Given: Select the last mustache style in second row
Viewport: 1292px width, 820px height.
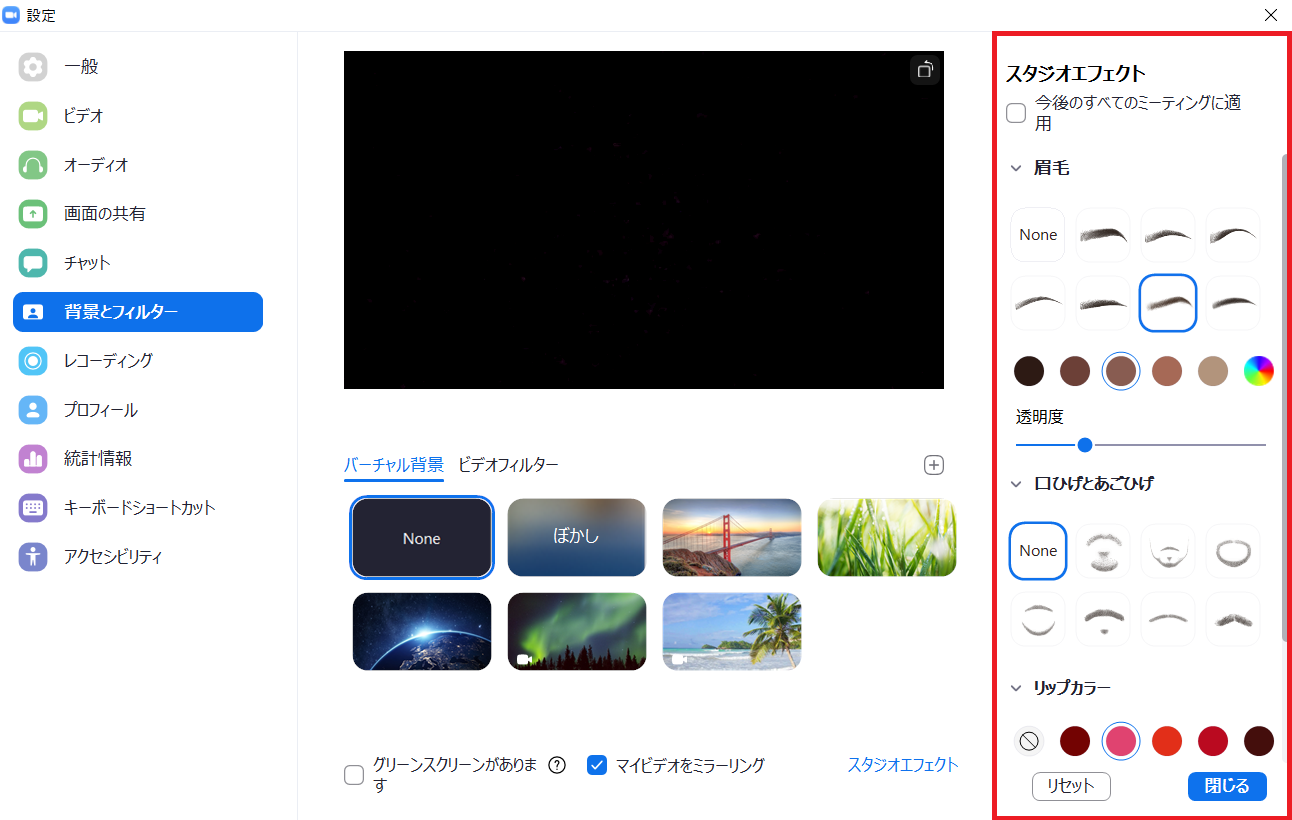Looking at the screenshot, I should click(1232, 619).
